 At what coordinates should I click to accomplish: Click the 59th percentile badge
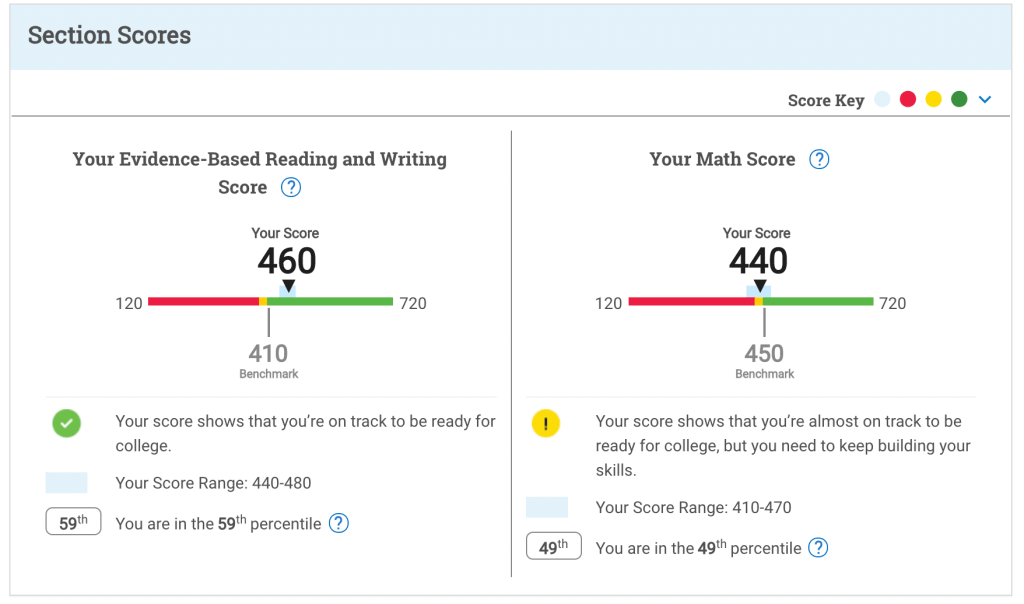(74, 522)
